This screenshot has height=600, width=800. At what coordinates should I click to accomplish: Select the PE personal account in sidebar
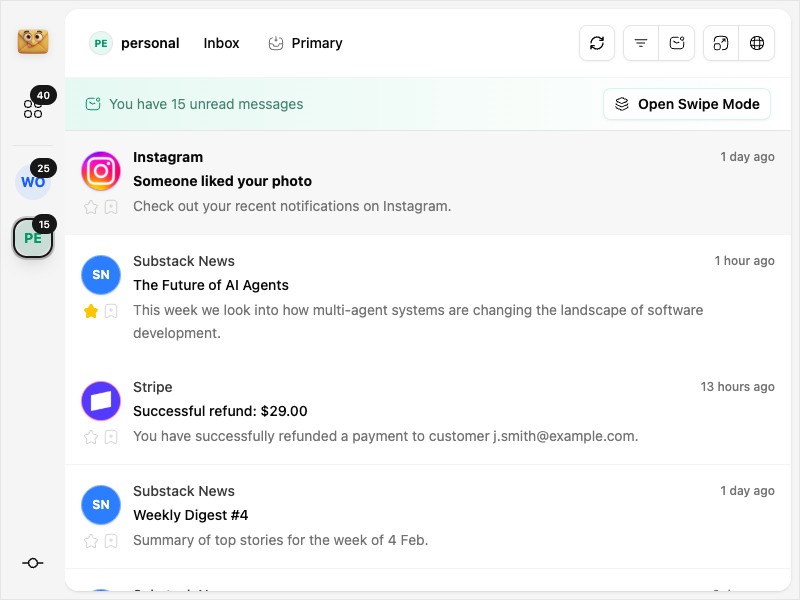point(33,238)
